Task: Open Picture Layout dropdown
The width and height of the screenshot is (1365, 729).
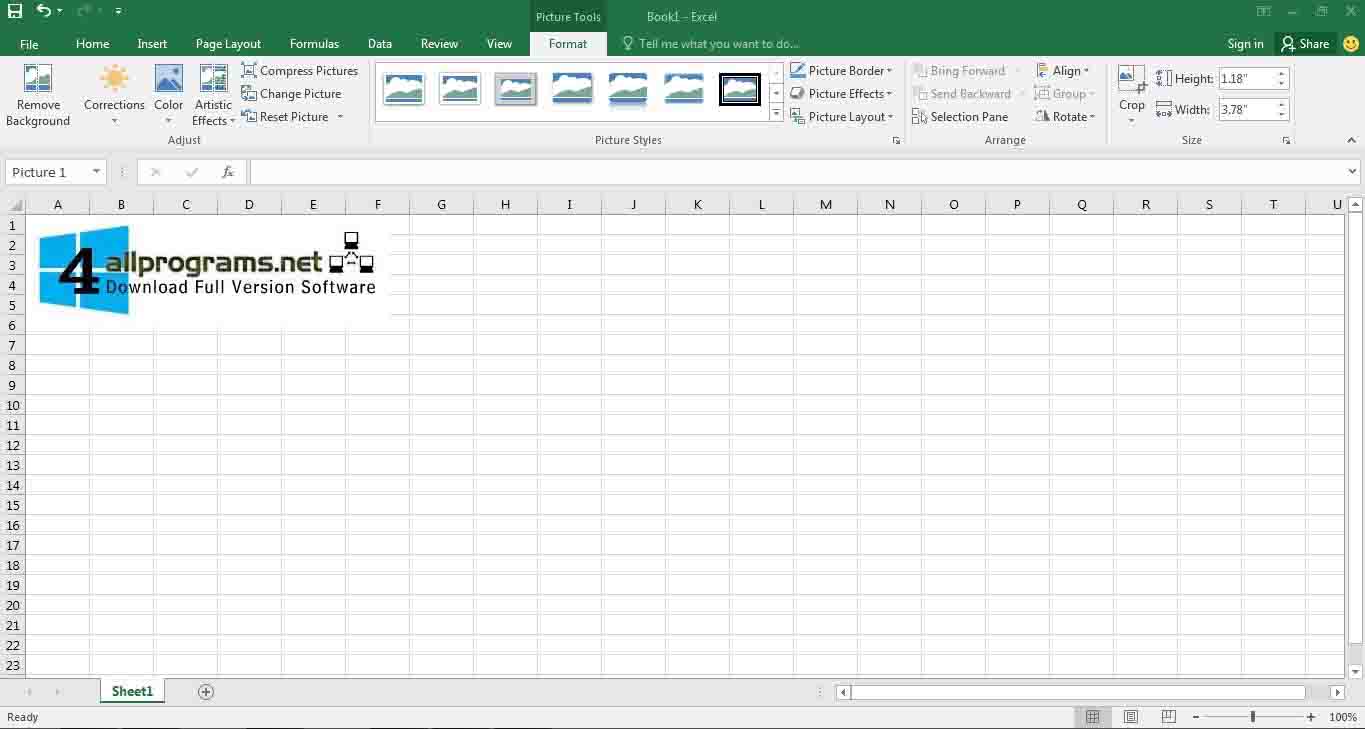Action: (841, 117)
